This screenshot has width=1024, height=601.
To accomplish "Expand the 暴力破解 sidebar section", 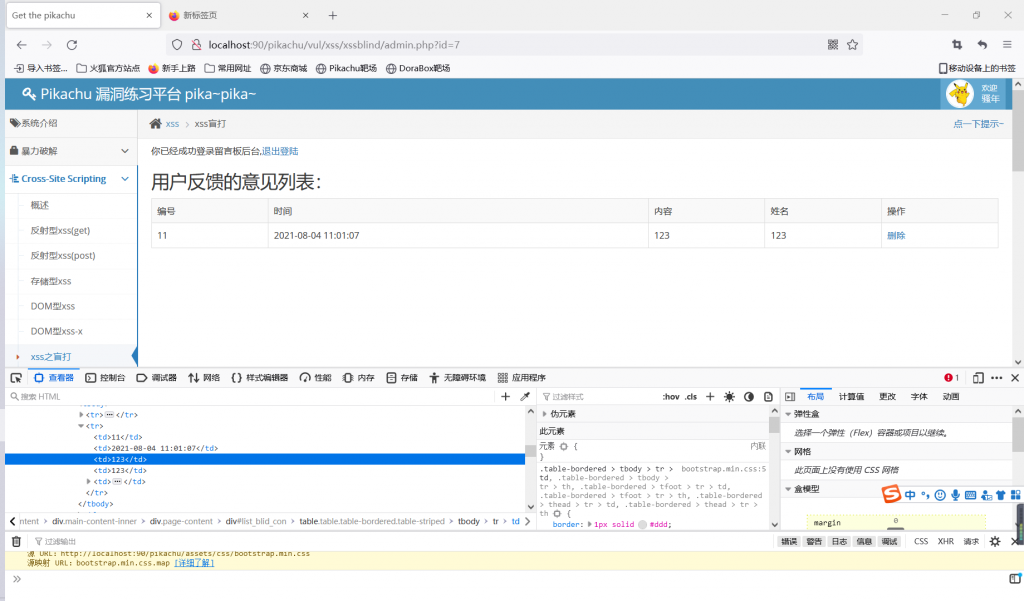I will 69,151.
